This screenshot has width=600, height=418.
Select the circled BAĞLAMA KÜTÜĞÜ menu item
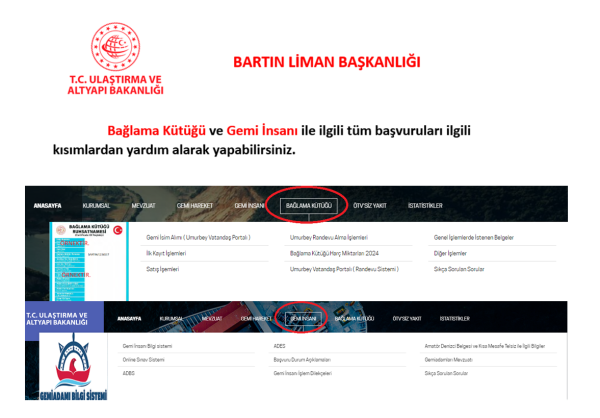(308, 206)
